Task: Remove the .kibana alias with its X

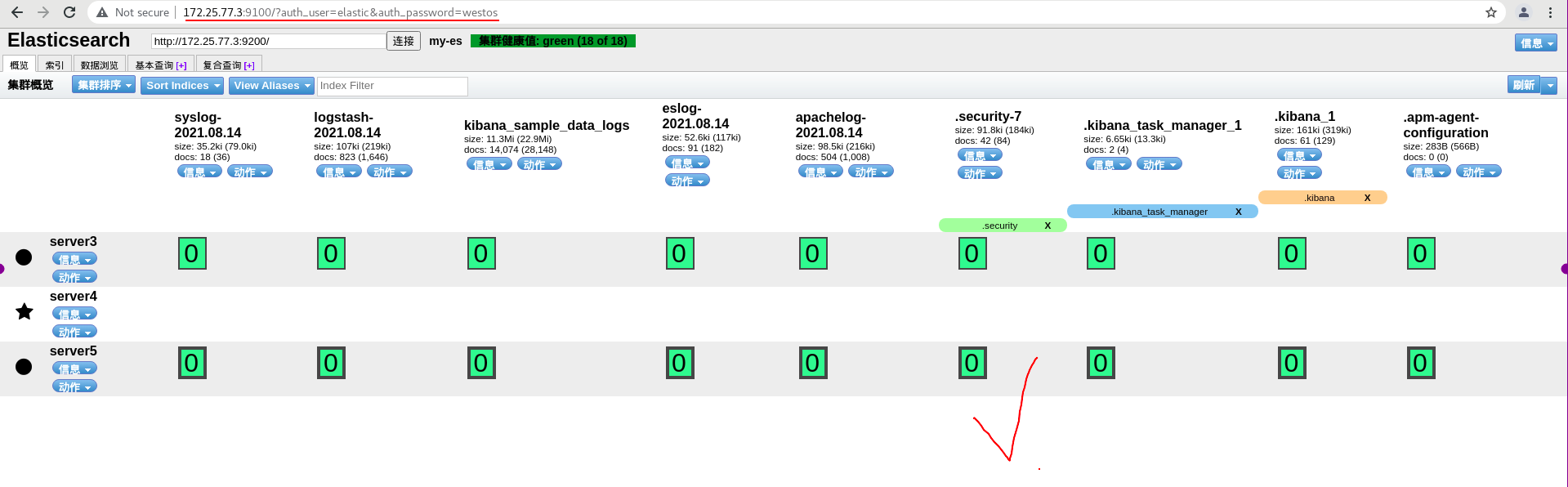Action: coord(1367,198)
